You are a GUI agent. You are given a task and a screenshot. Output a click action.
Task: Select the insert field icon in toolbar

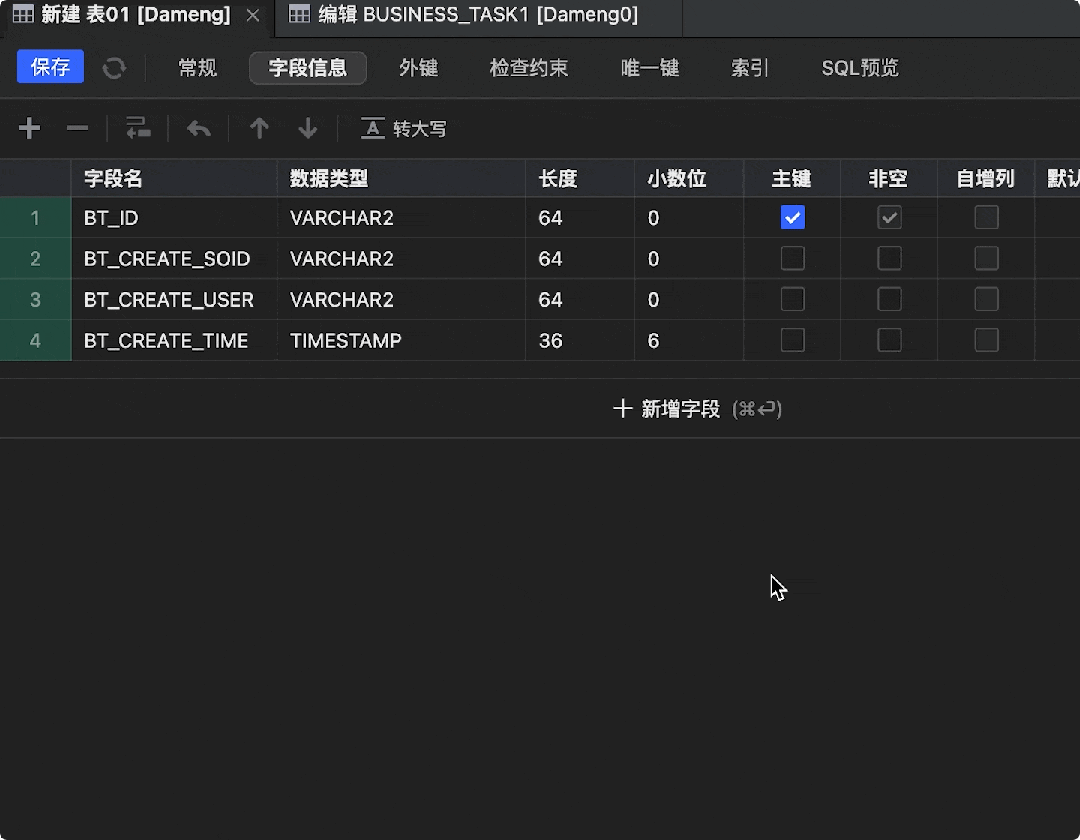pyautogui.click(x=138, y=128)
